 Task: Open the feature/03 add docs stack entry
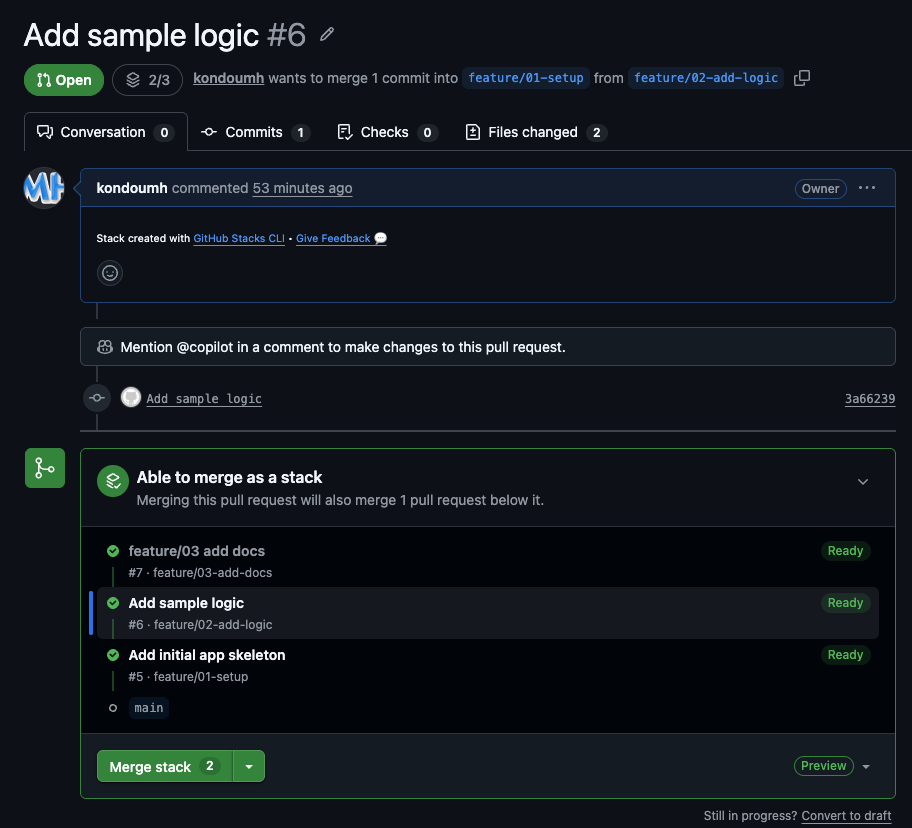pyautogui.click(x=197, y=551)
